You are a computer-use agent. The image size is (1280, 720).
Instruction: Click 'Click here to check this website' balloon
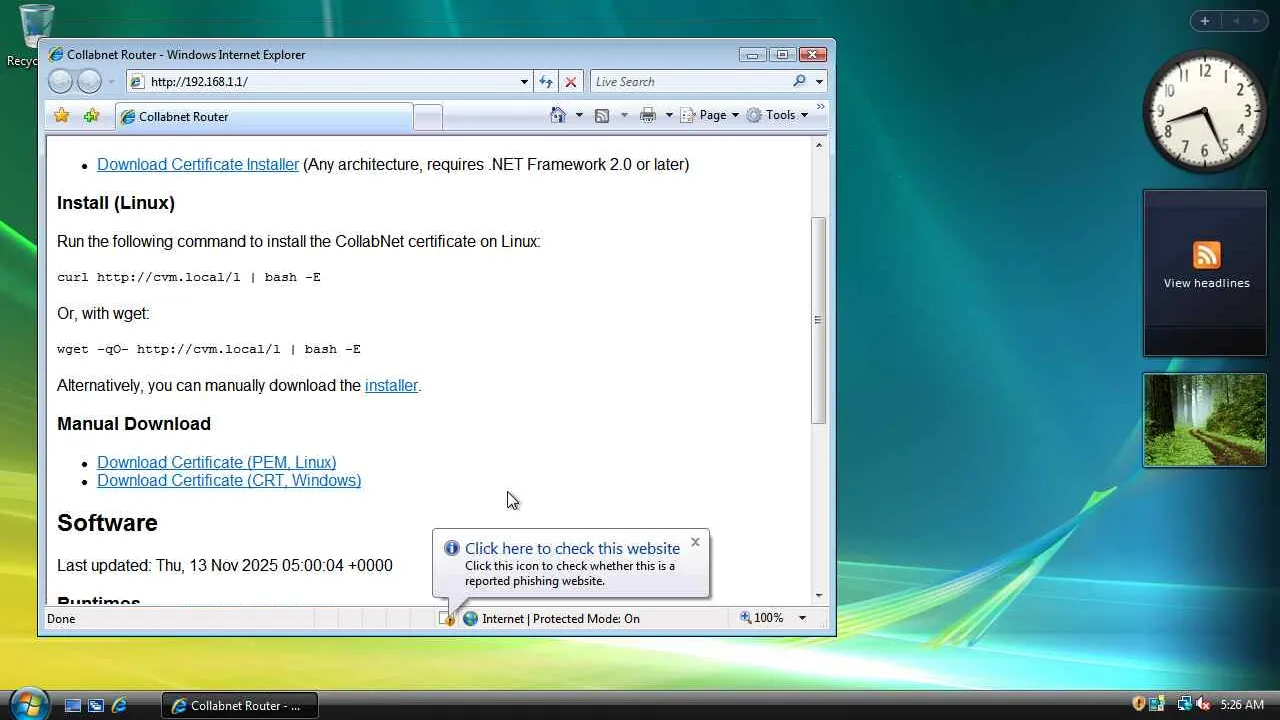click(x=572, y=548)
